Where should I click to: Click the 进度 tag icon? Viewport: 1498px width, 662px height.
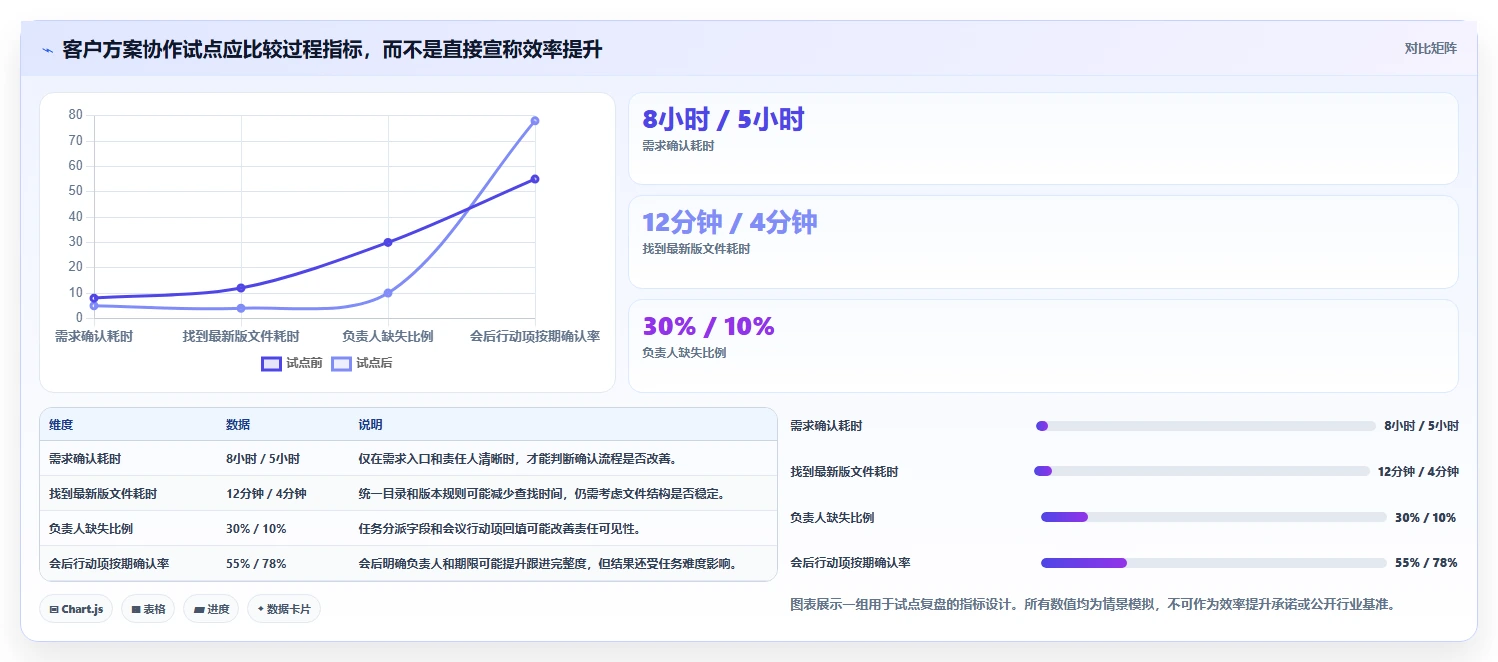tap(198, 609)
